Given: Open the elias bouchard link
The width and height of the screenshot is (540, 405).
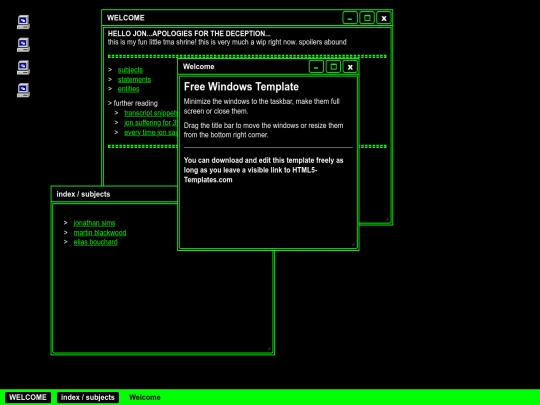Looking at the screenshot, I should click(95, 242).
